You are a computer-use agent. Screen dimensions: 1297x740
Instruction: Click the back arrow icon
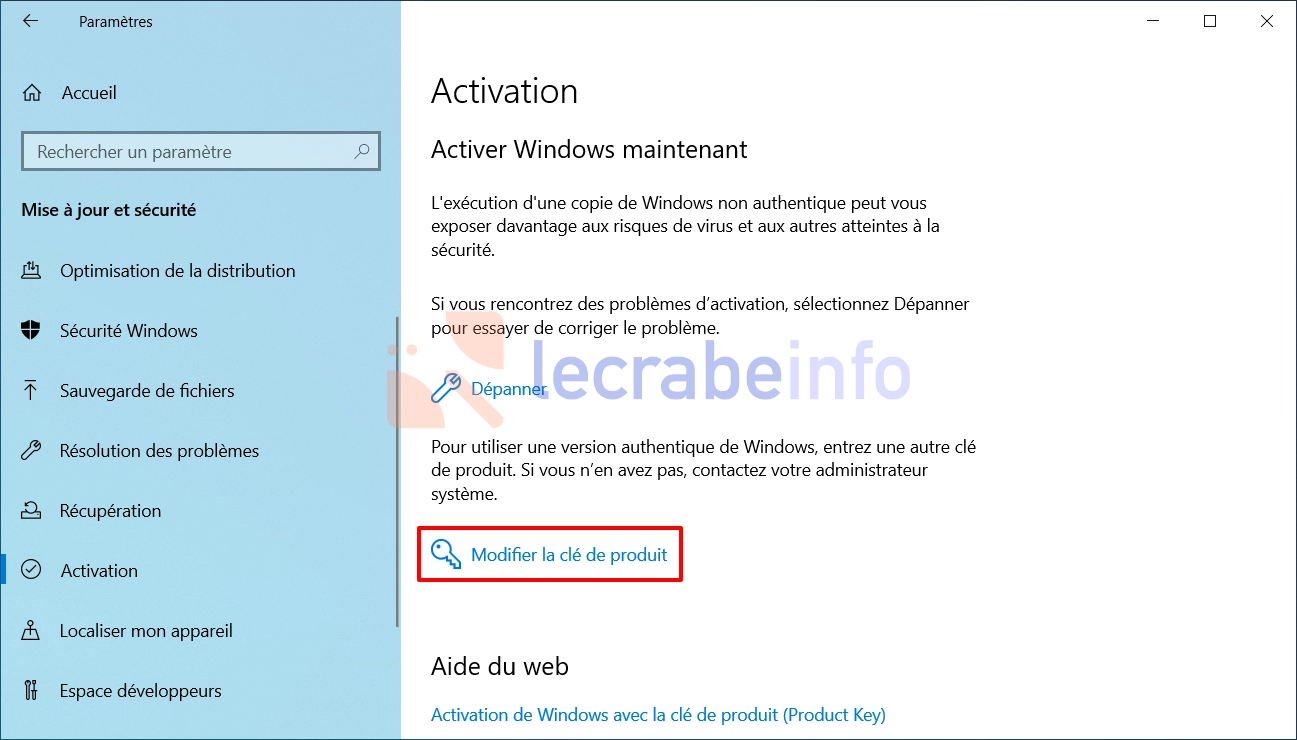point(30,21)
